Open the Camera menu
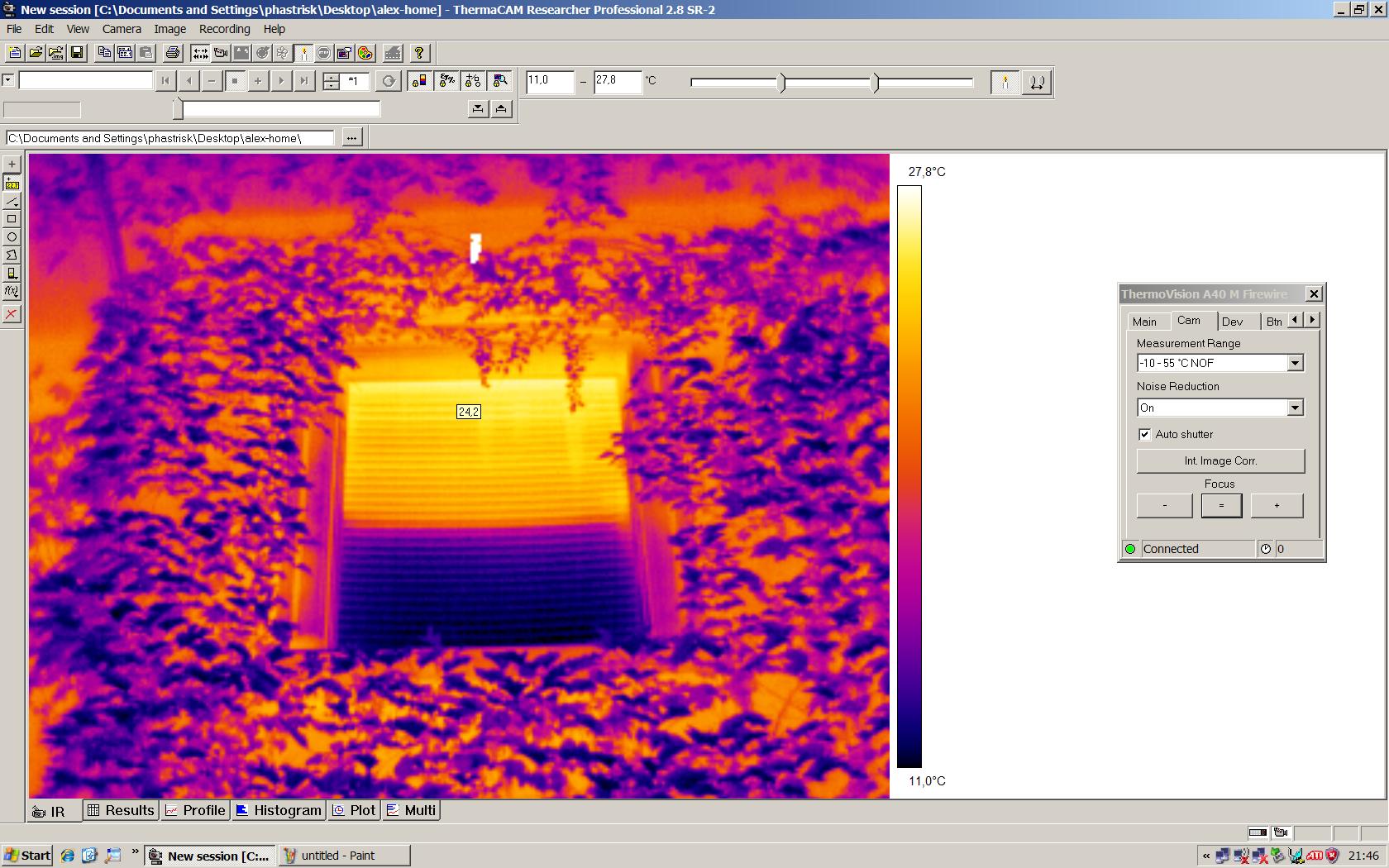Screen dimensions: 1389x868 coord(122,29)
